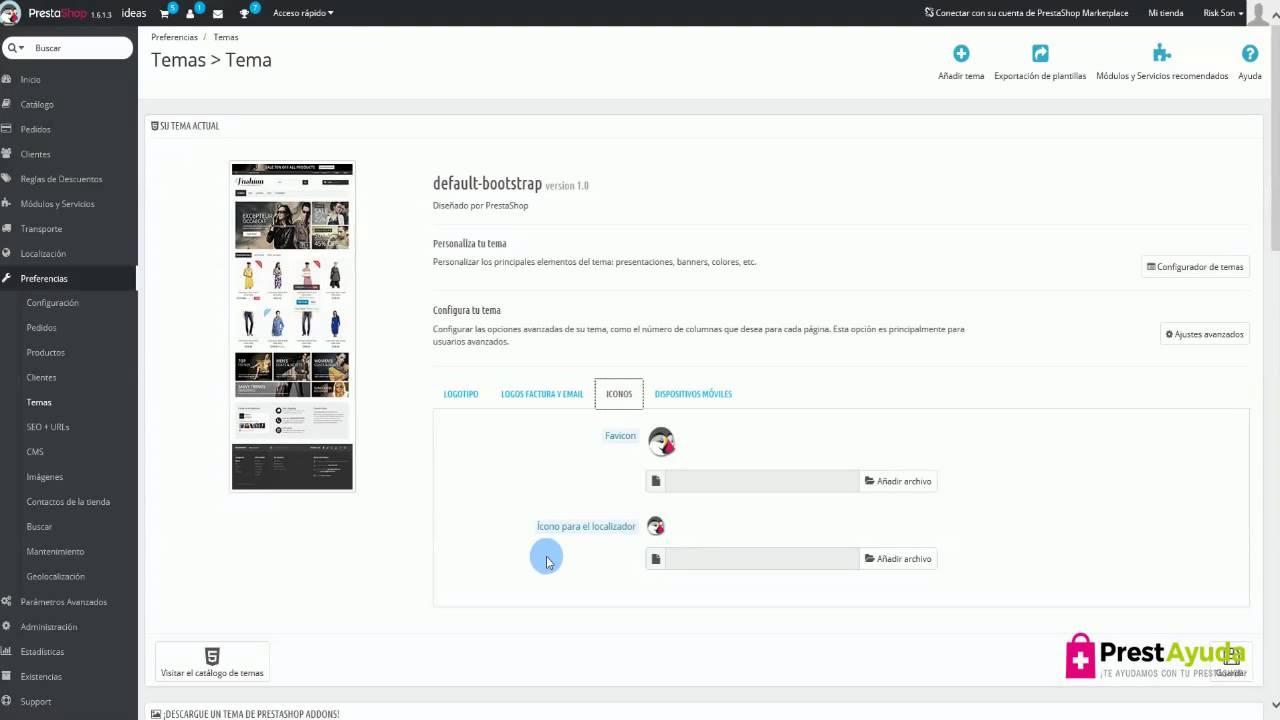
Task: Expand the Risk Son user dropdown
Action: click(1223, 13)
